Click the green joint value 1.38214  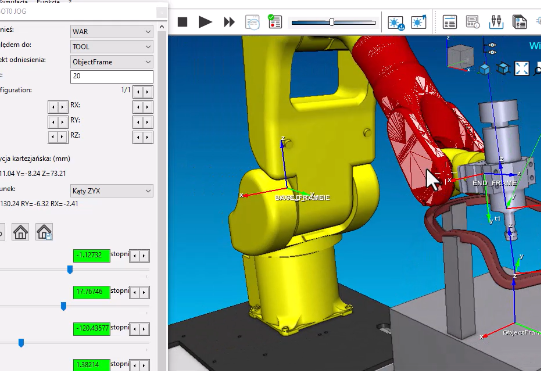pos(91,365)
